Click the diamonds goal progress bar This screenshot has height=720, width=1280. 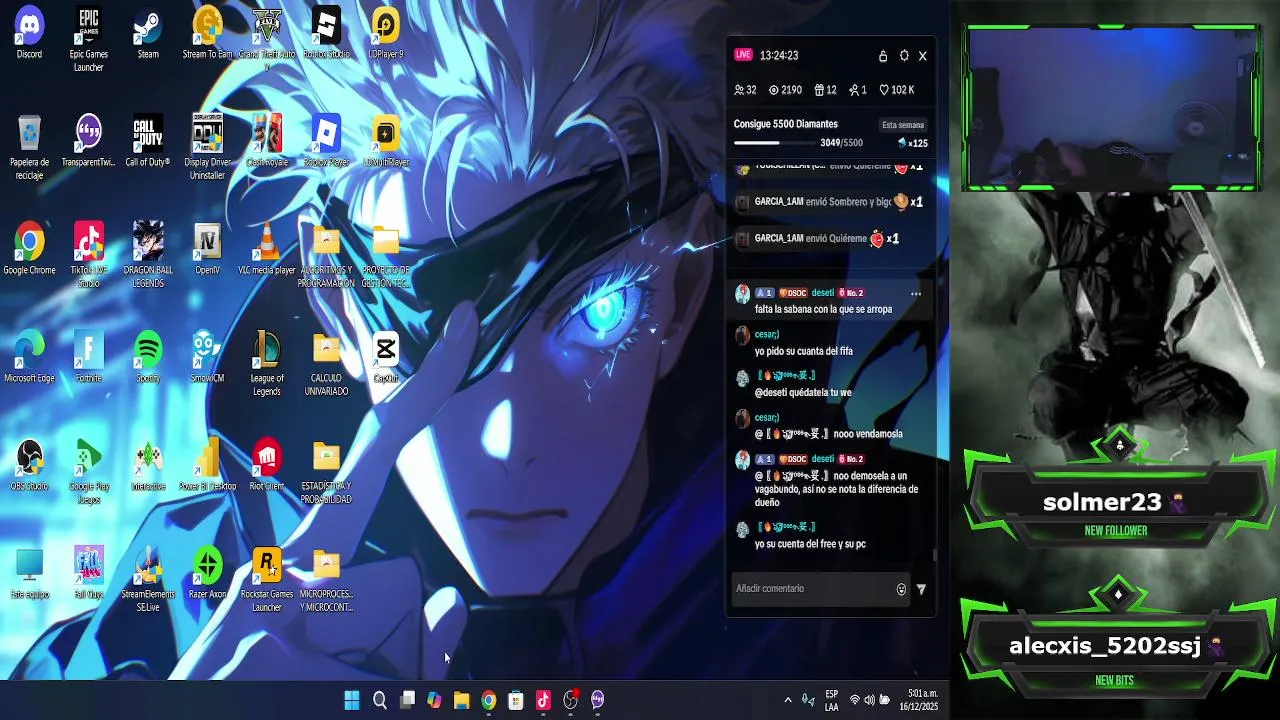[774, 143]
